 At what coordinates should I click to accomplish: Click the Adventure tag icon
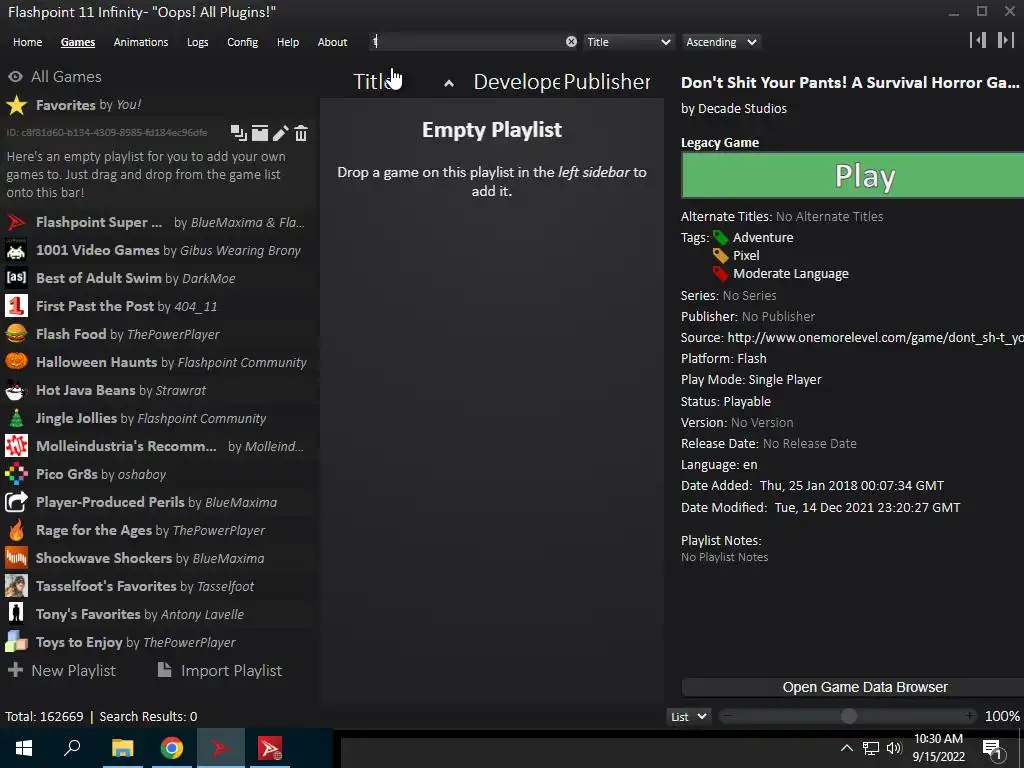point(720,238)
